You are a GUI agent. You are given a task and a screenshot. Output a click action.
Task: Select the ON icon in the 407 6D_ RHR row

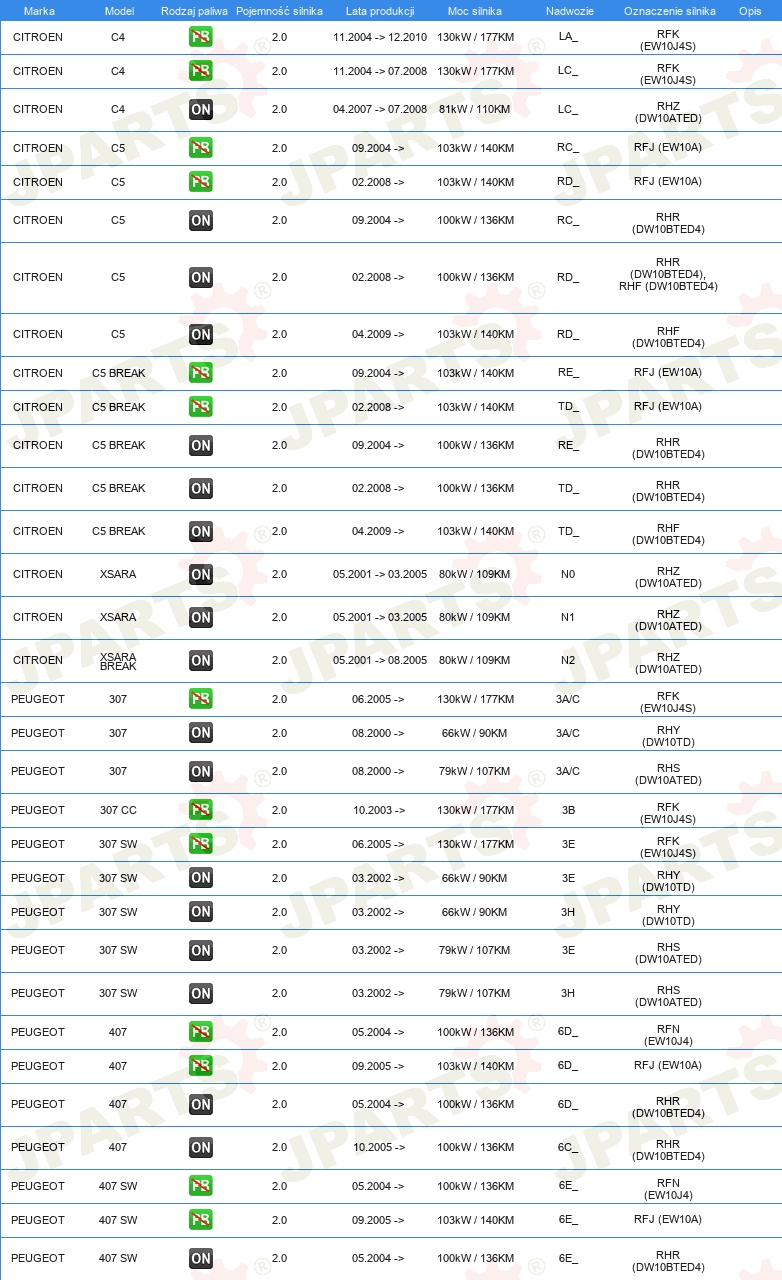[200, 1104]
